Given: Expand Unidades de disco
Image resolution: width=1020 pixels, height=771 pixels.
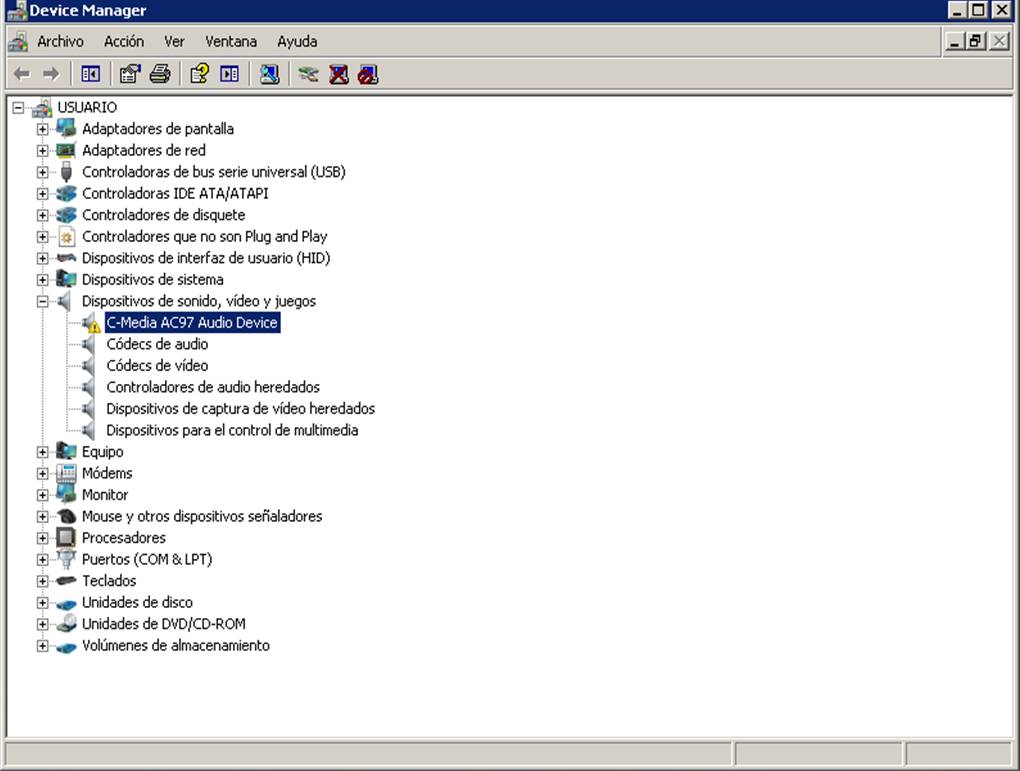Looking at the screenshot, I should tap(42, 602).
